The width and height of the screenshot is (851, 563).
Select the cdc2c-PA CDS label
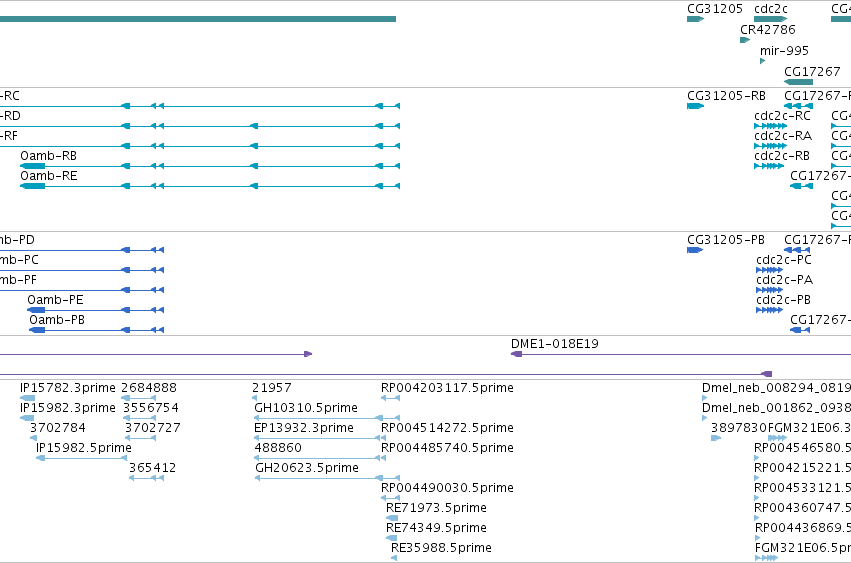pyautogui.click(x=784, y=280)
